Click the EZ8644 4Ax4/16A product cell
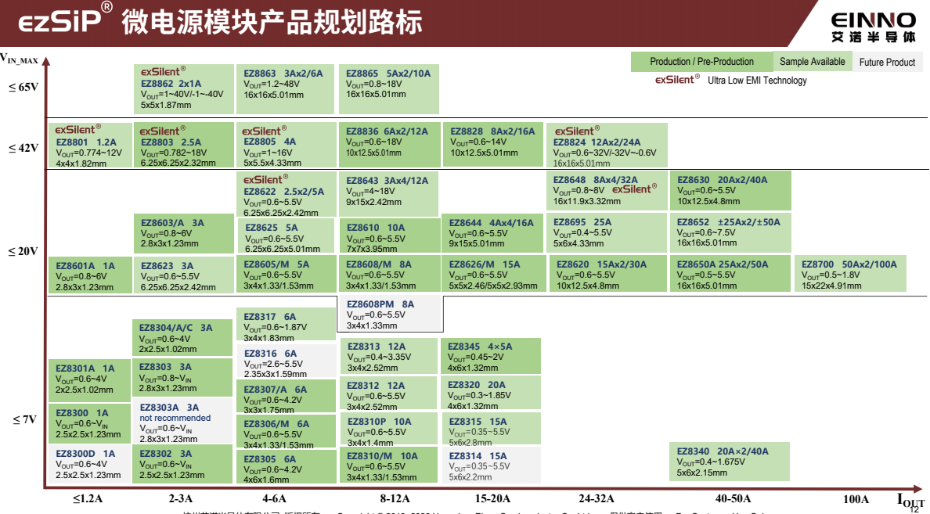The image size is (930, 514). [x=493, y=234]
